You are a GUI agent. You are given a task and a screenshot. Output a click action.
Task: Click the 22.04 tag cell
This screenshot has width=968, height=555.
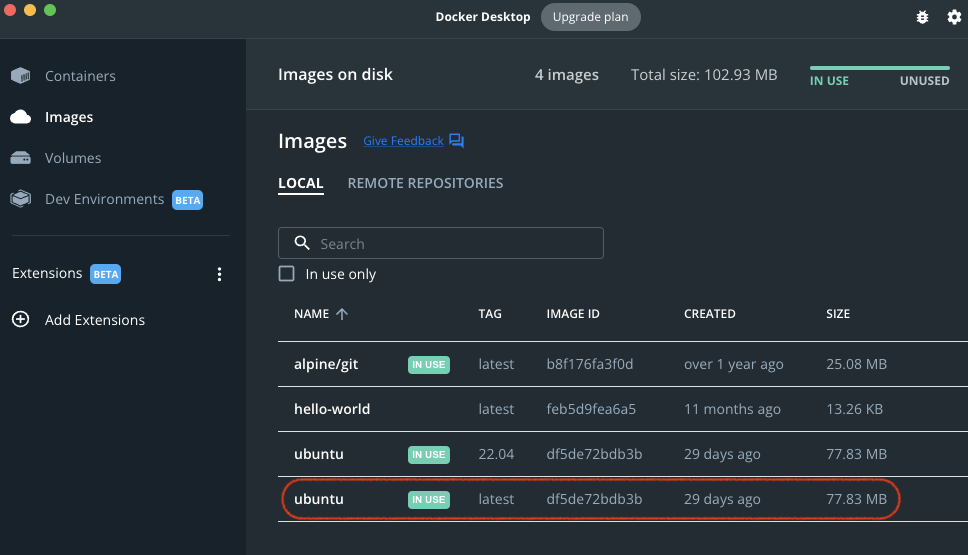[x=496, y=454]
